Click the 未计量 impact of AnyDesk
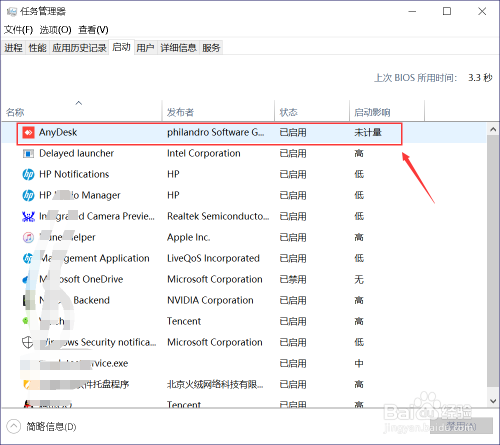This screenshot has height=445, width=500. tap(368, 133)
